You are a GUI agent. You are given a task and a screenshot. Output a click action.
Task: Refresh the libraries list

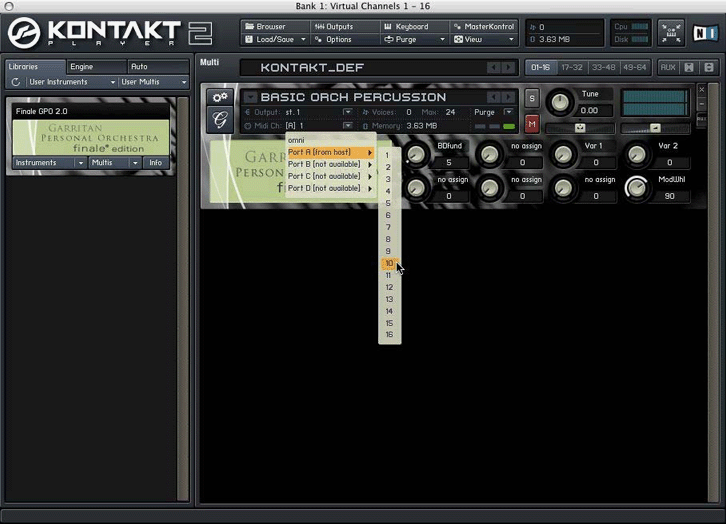pos(16,82)
